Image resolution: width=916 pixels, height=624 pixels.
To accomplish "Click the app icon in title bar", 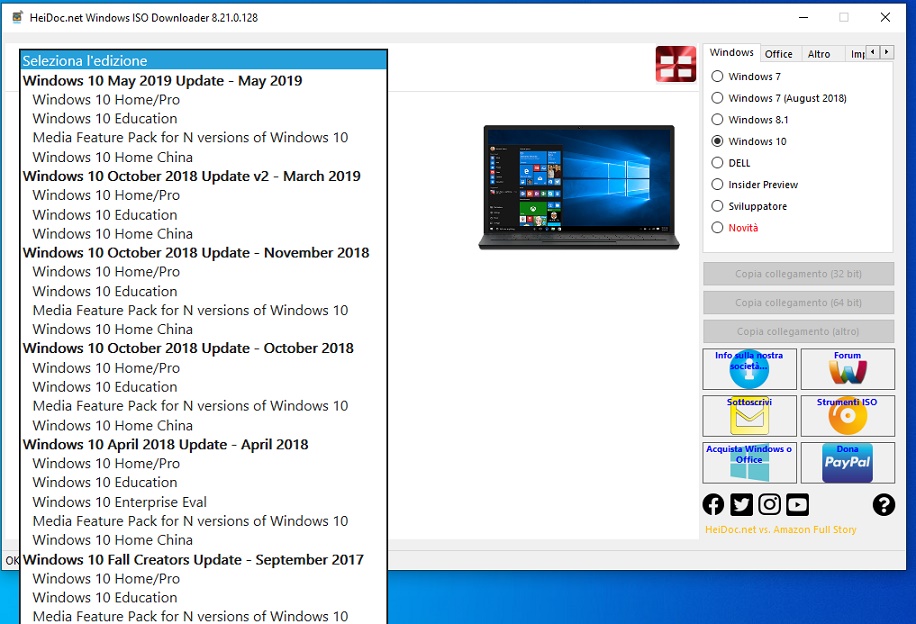I will [18, 17].
